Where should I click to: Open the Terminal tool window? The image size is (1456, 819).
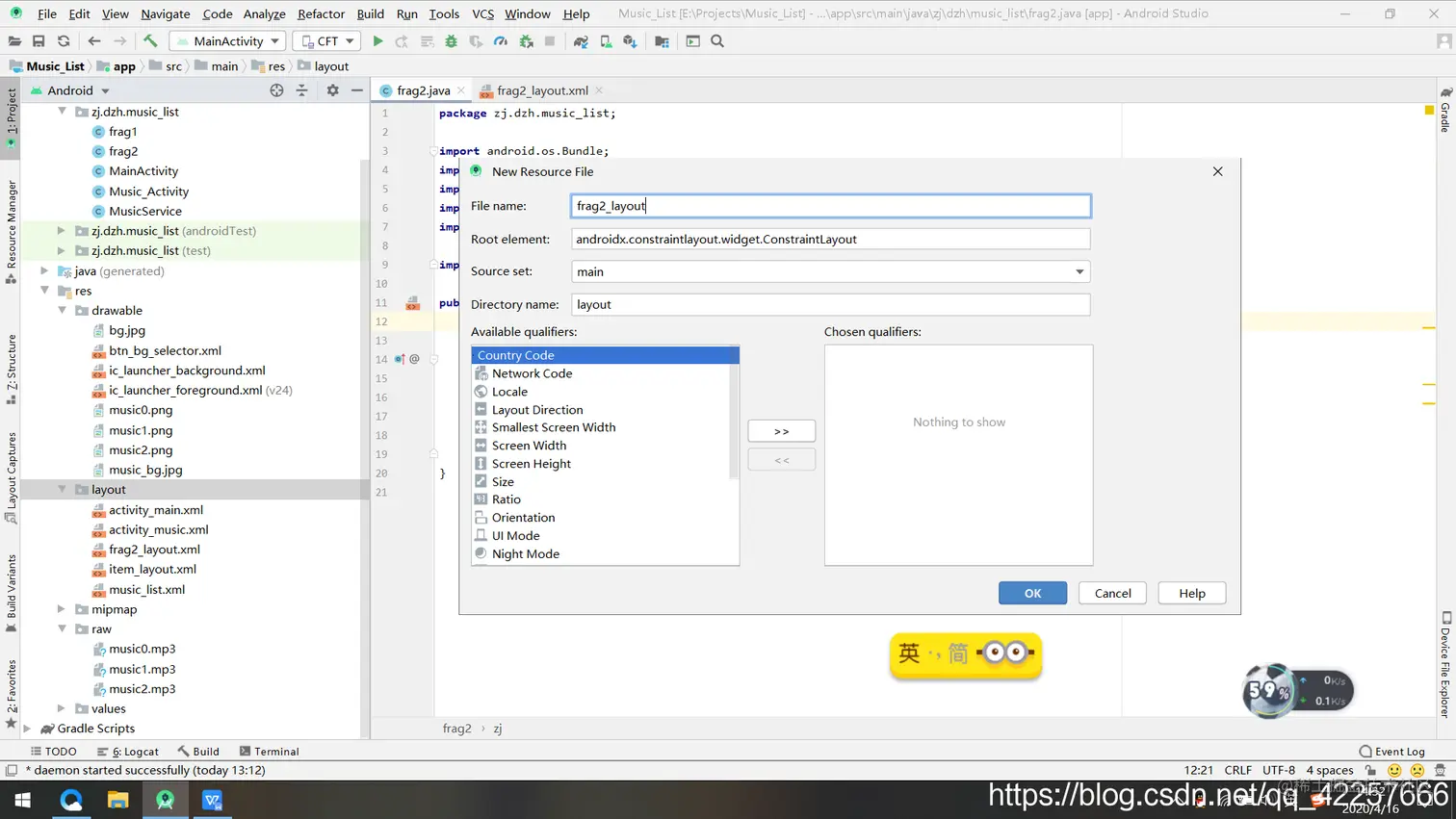(x=269, y=752)
